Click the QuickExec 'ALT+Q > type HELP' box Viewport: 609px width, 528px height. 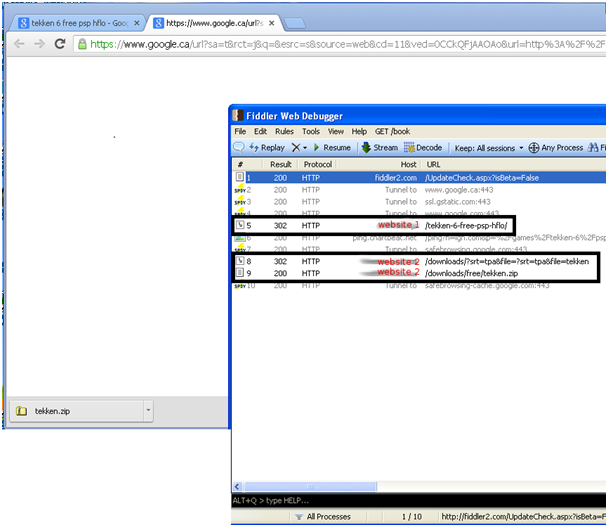pos(418,501)
